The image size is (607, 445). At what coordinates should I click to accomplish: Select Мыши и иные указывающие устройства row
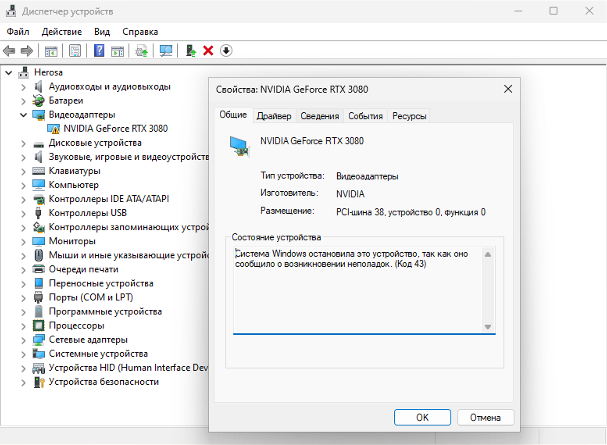129,255
